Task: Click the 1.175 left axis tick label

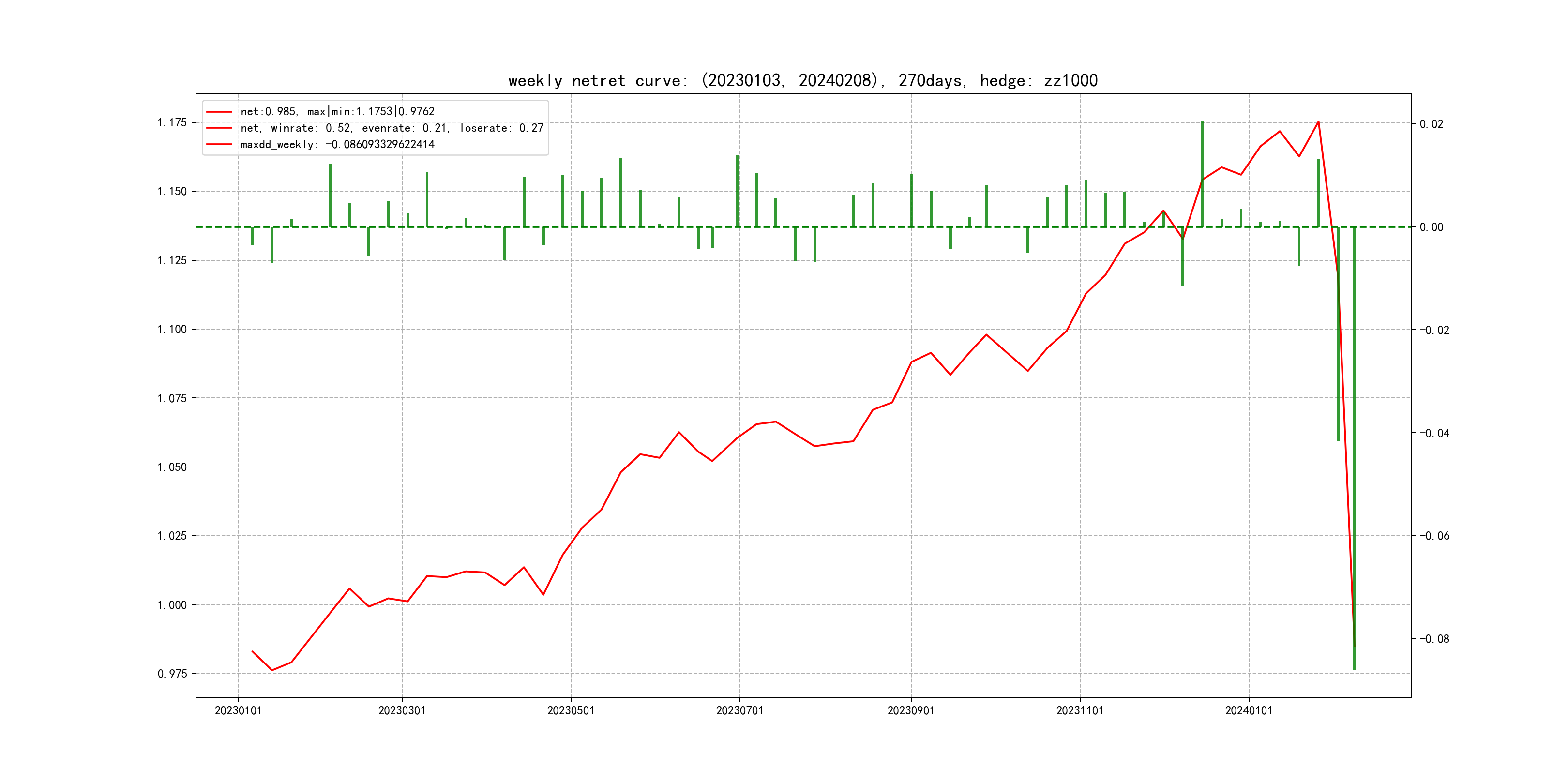Action: [172, 123]
